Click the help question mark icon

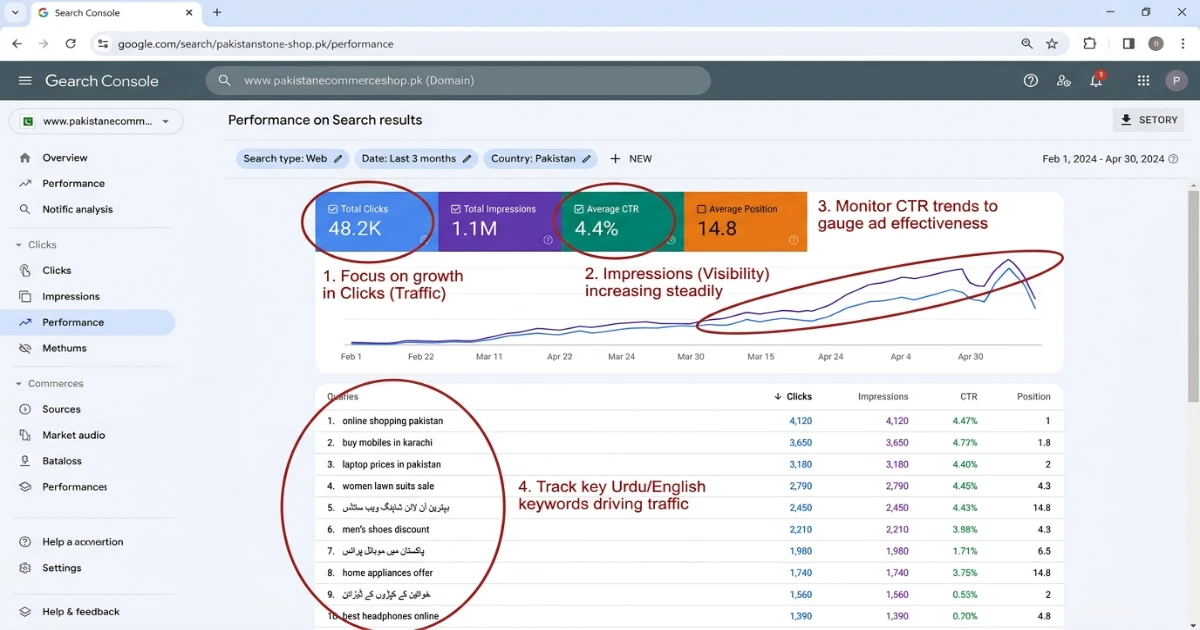(1031, 81)
